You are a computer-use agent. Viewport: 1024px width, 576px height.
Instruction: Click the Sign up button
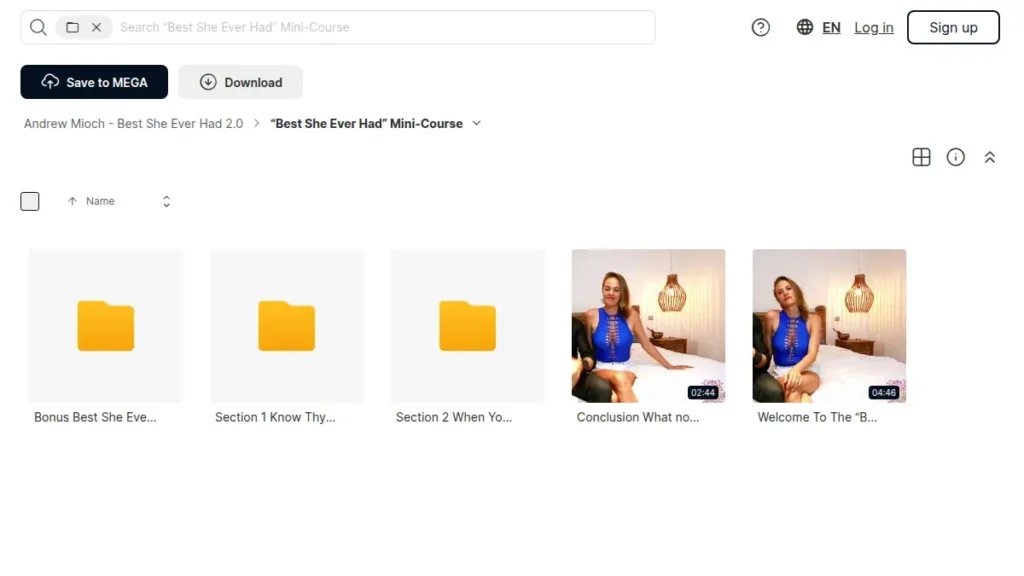coord(953,27)
